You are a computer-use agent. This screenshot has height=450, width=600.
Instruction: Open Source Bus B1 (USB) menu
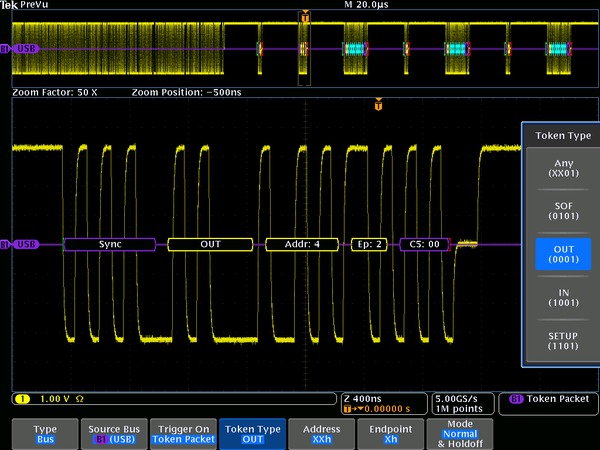click(x=110, y=433)
